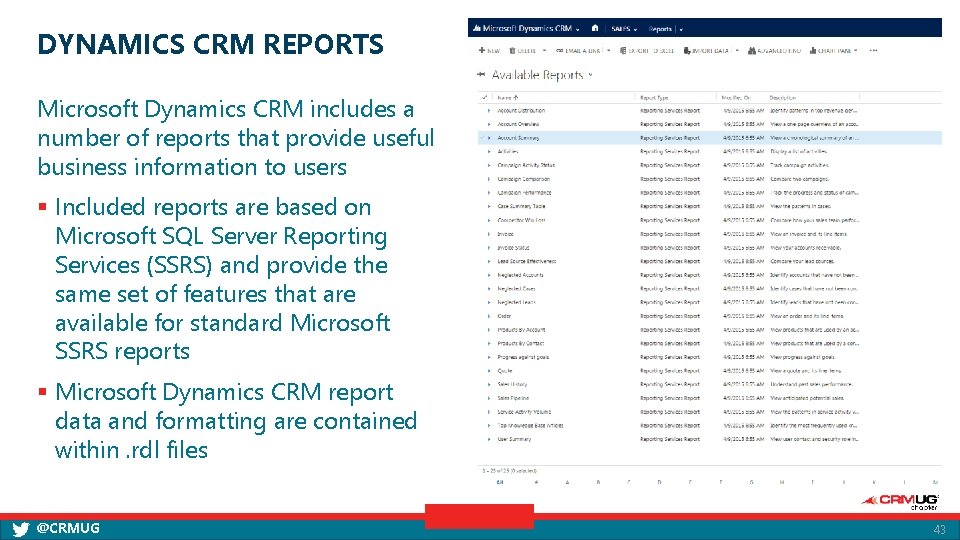Toggle the select-all checkmark in grid header
The width and height of the screenshot is (960, 540).
coord(484,97)
